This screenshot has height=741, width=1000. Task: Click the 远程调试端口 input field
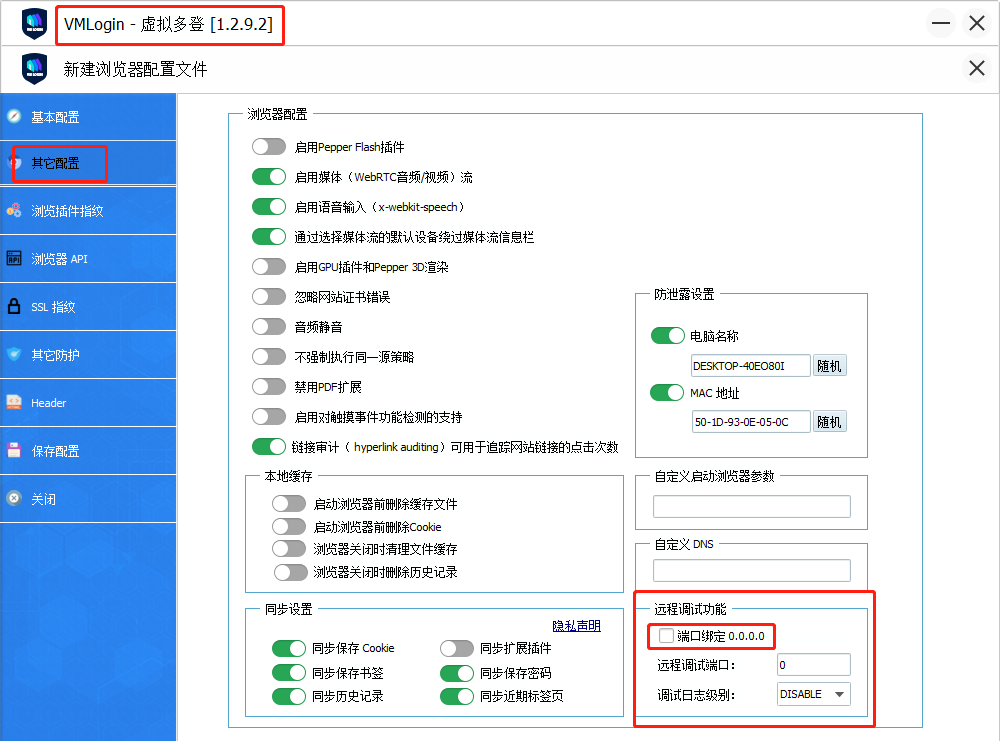[813, 665]
